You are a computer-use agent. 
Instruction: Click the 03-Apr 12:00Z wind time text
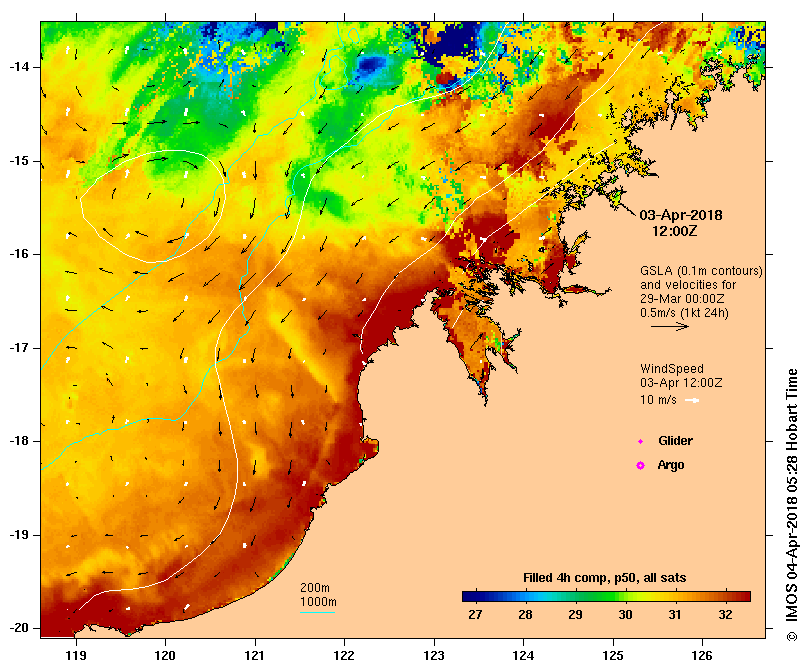tap(681, 383)
